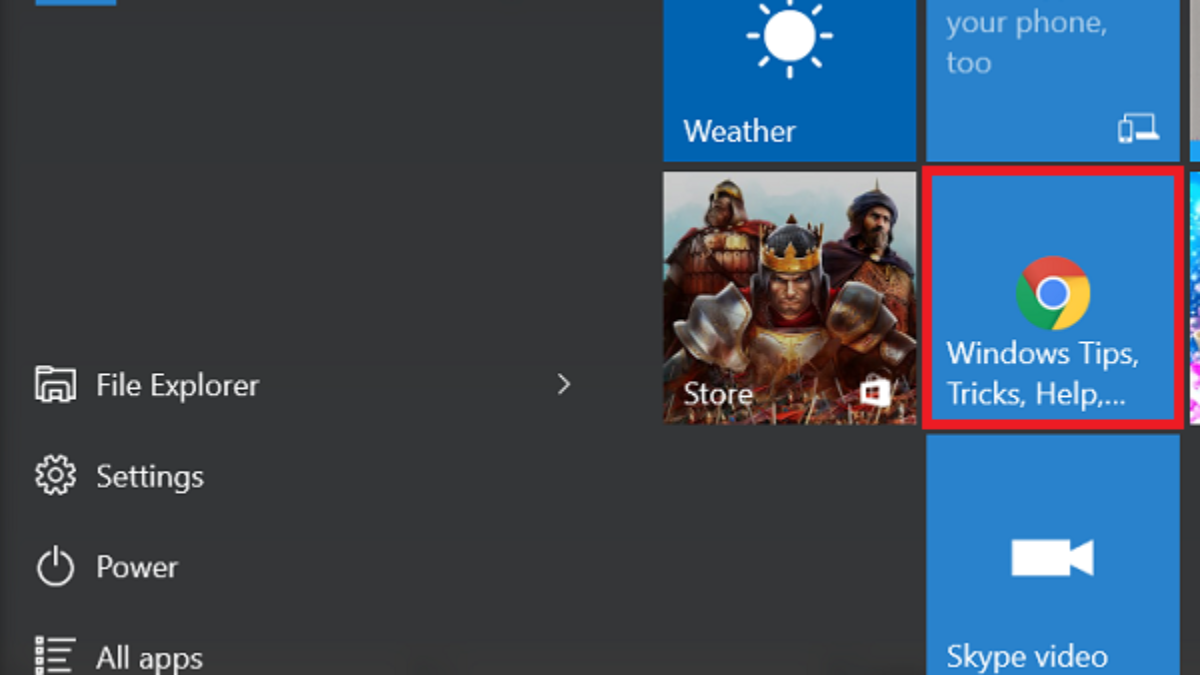Click the All apps list icon
The image size is (1200, 675).
[55, 655]
